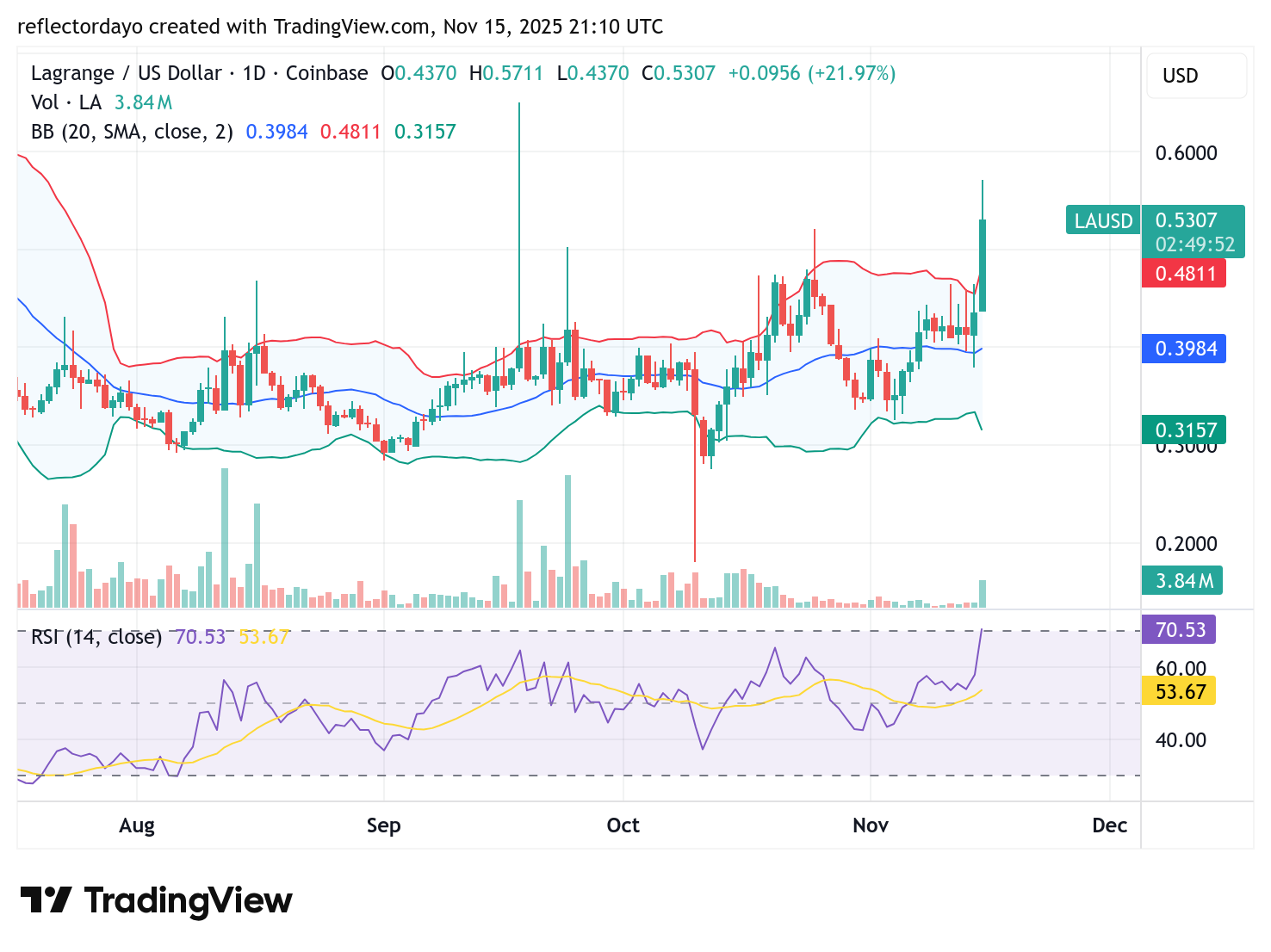Click the Vol · LA indicator legend
The image size is (1271, 952).
[66, 102]
